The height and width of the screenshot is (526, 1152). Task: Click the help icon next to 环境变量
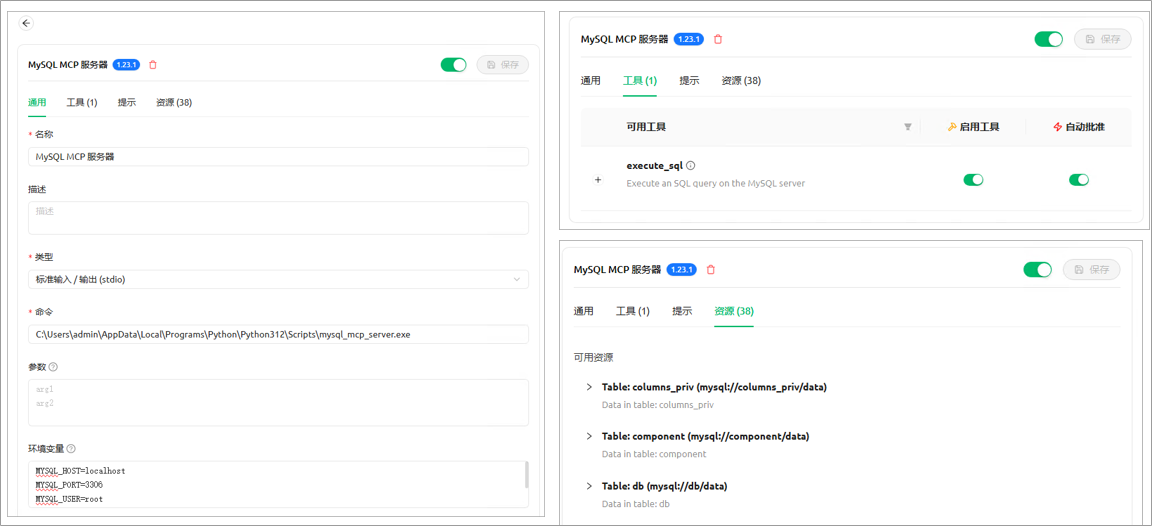[x=71, y=448]
